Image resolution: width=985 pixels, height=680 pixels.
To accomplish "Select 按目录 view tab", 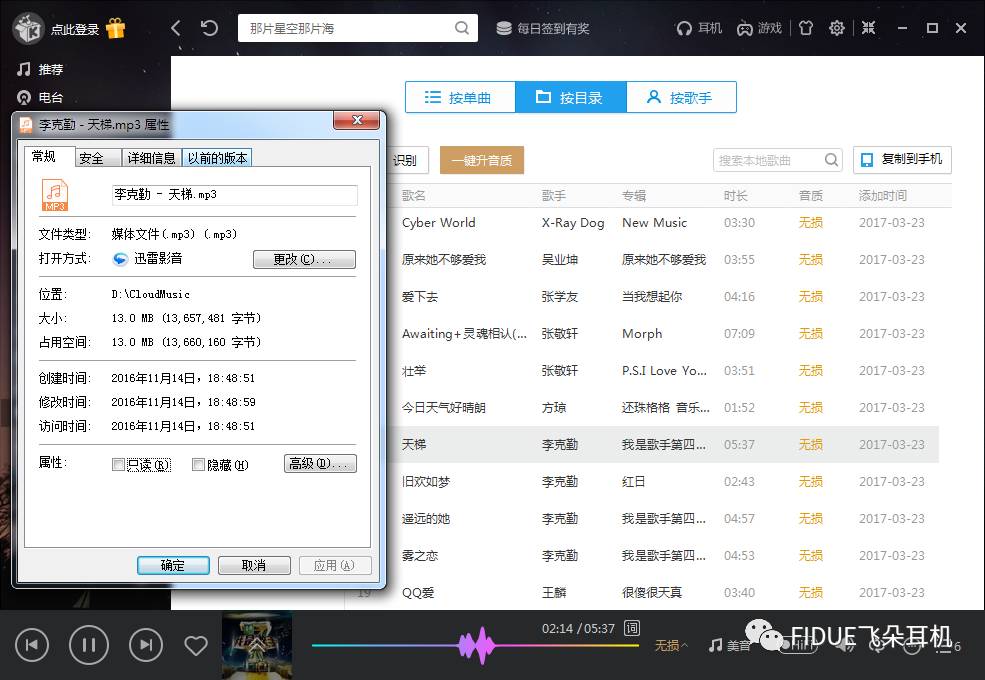I will click(570, 97).
